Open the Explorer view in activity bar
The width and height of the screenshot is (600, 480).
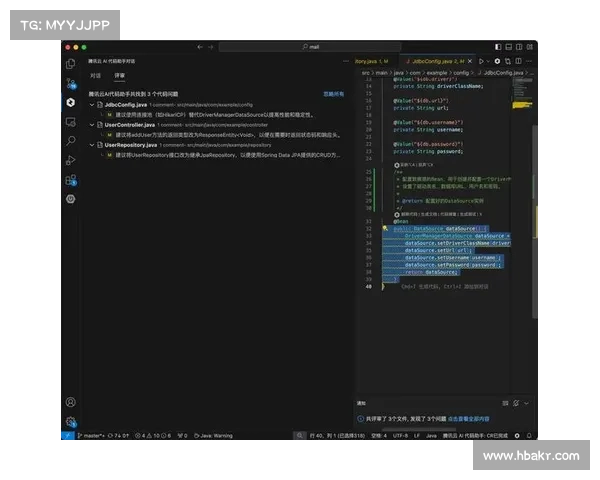click(x=70, y=64)
